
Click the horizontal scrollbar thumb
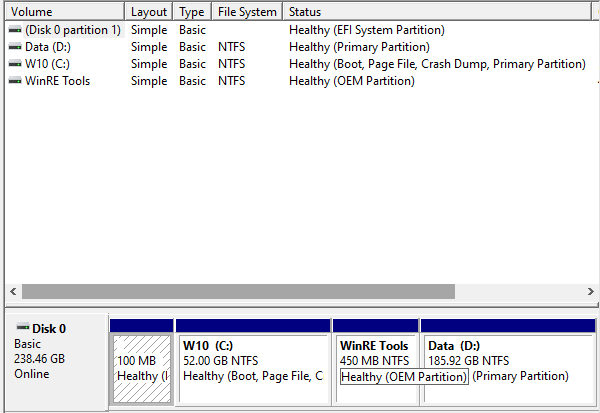point(238,292)
